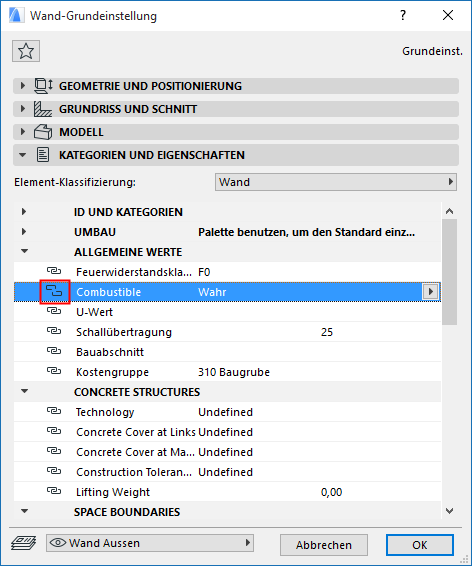This screenshot has height=566, width=472.
Task: Open favorites with the star icon
Action: pyautogui.click(x=26, y=51)
